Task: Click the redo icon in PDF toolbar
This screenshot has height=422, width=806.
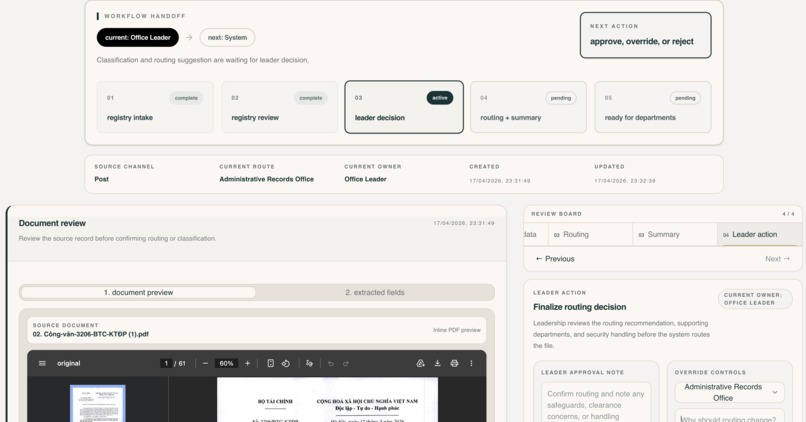Action: tap(346, 363)
